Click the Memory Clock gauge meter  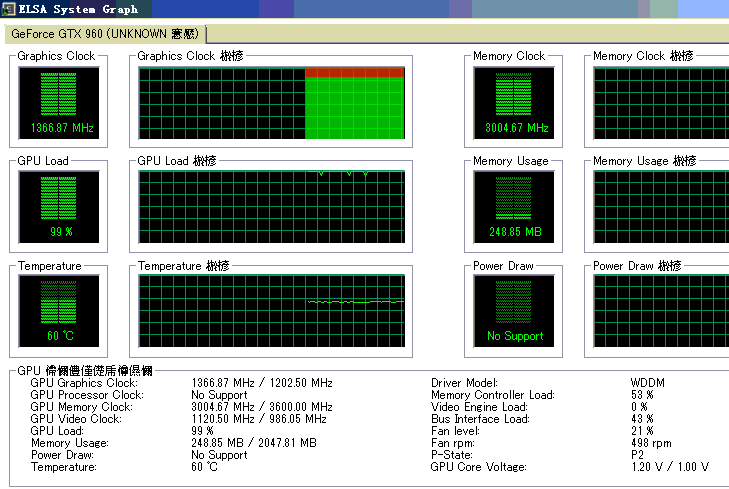514,103
